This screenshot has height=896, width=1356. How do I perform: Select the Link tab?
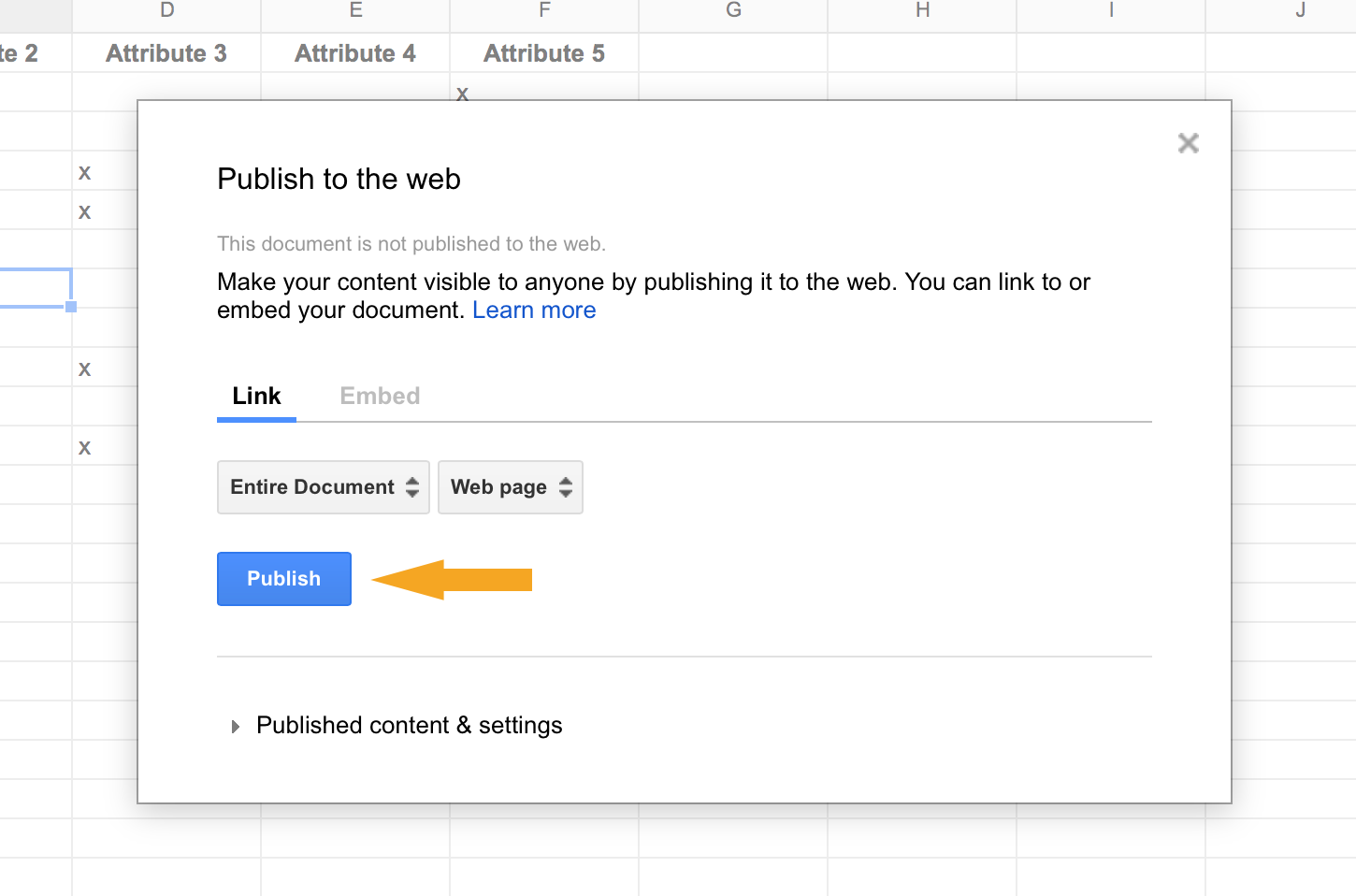[255, 396]
